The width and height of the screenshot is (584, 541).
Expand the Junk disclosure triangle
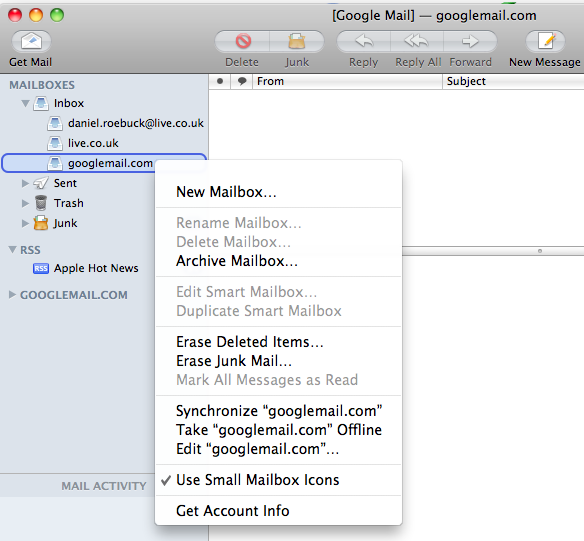click(25, 223)
